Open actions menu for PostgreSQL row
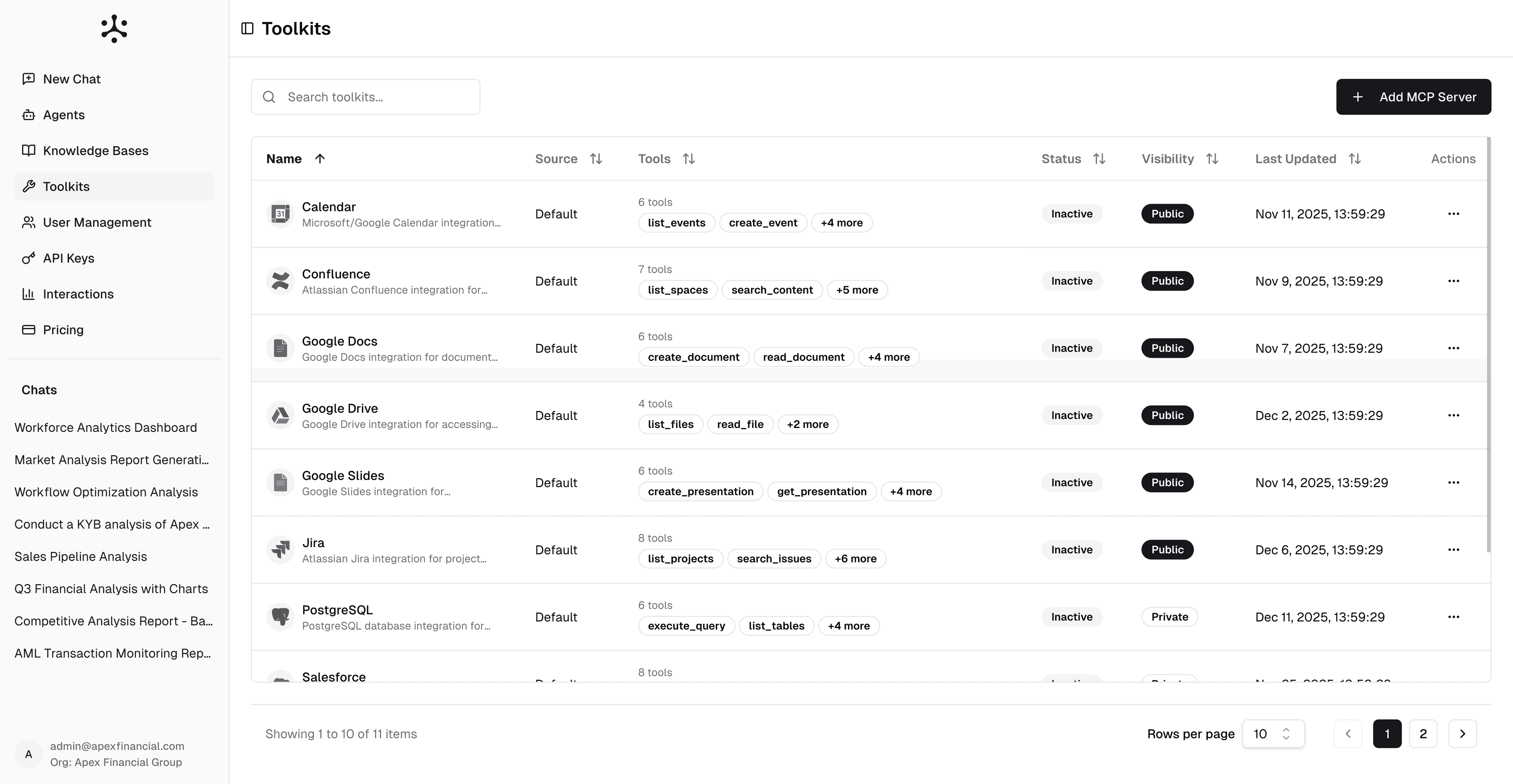The height and width of the screenshot is (784, 1513). point(1453,617)
